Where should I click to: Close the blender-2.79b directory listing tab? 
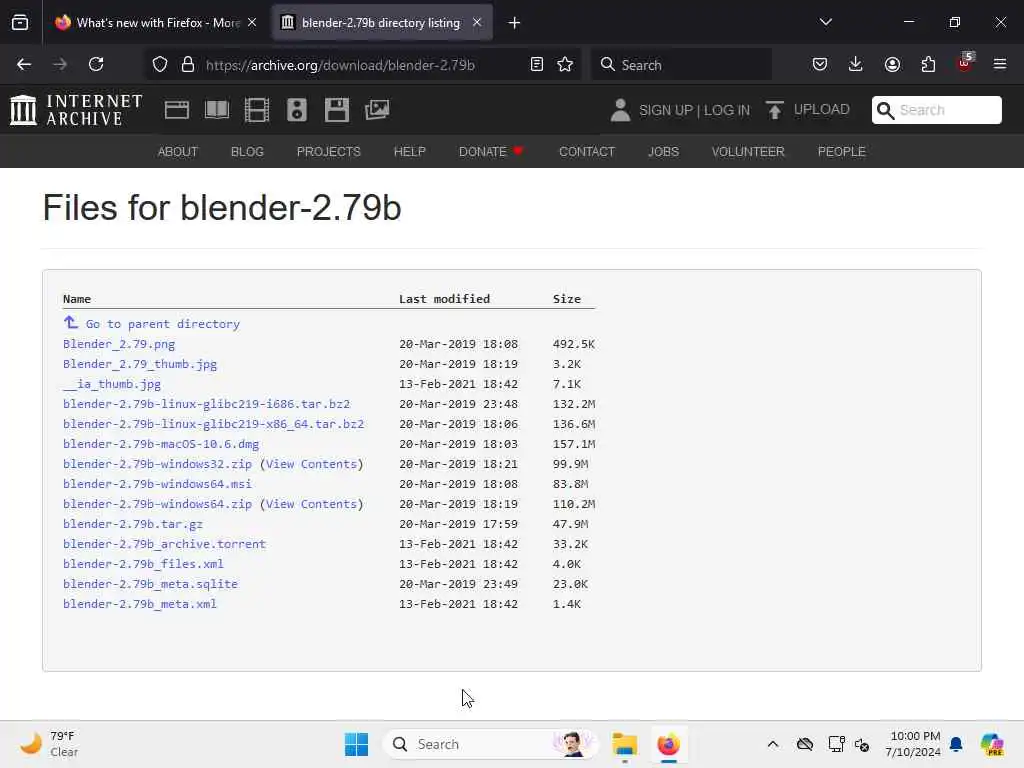click(x=477, y=22)
